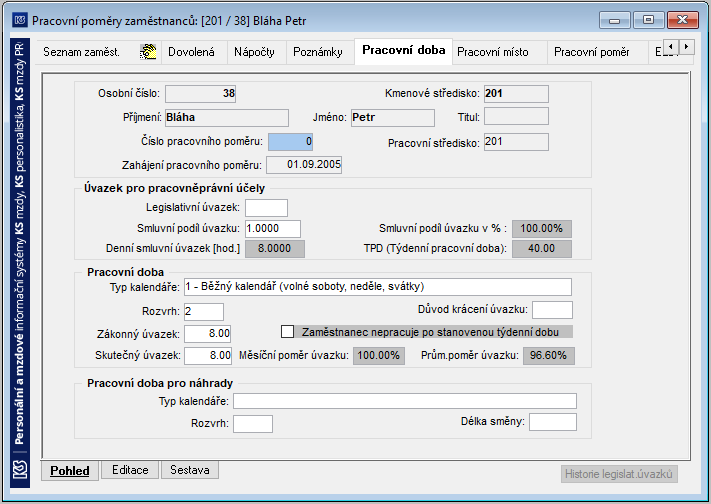Click the Kmenové středisko field
This screenshot has width=711, height=504.
[x=516, y=94]
